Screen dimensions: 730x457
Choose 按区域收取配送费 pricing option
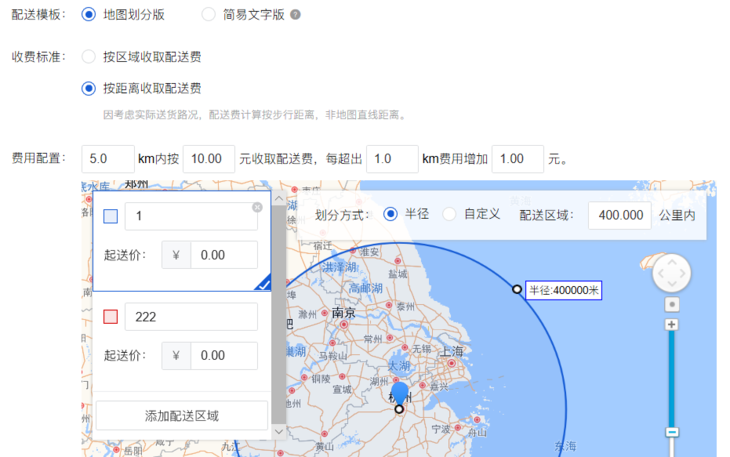click(88, 57)
